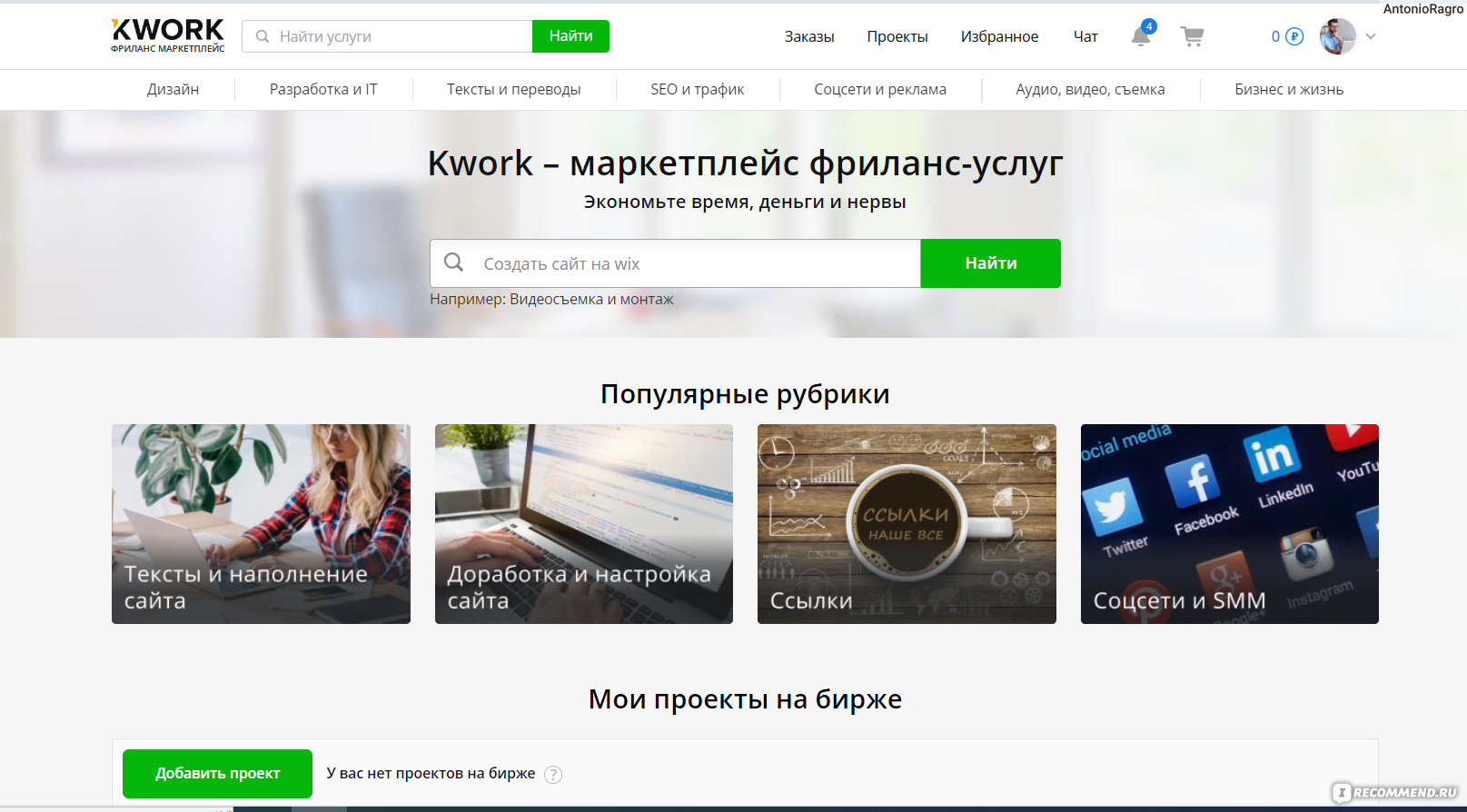Click the ruble balance icon

coord(1294,36)
